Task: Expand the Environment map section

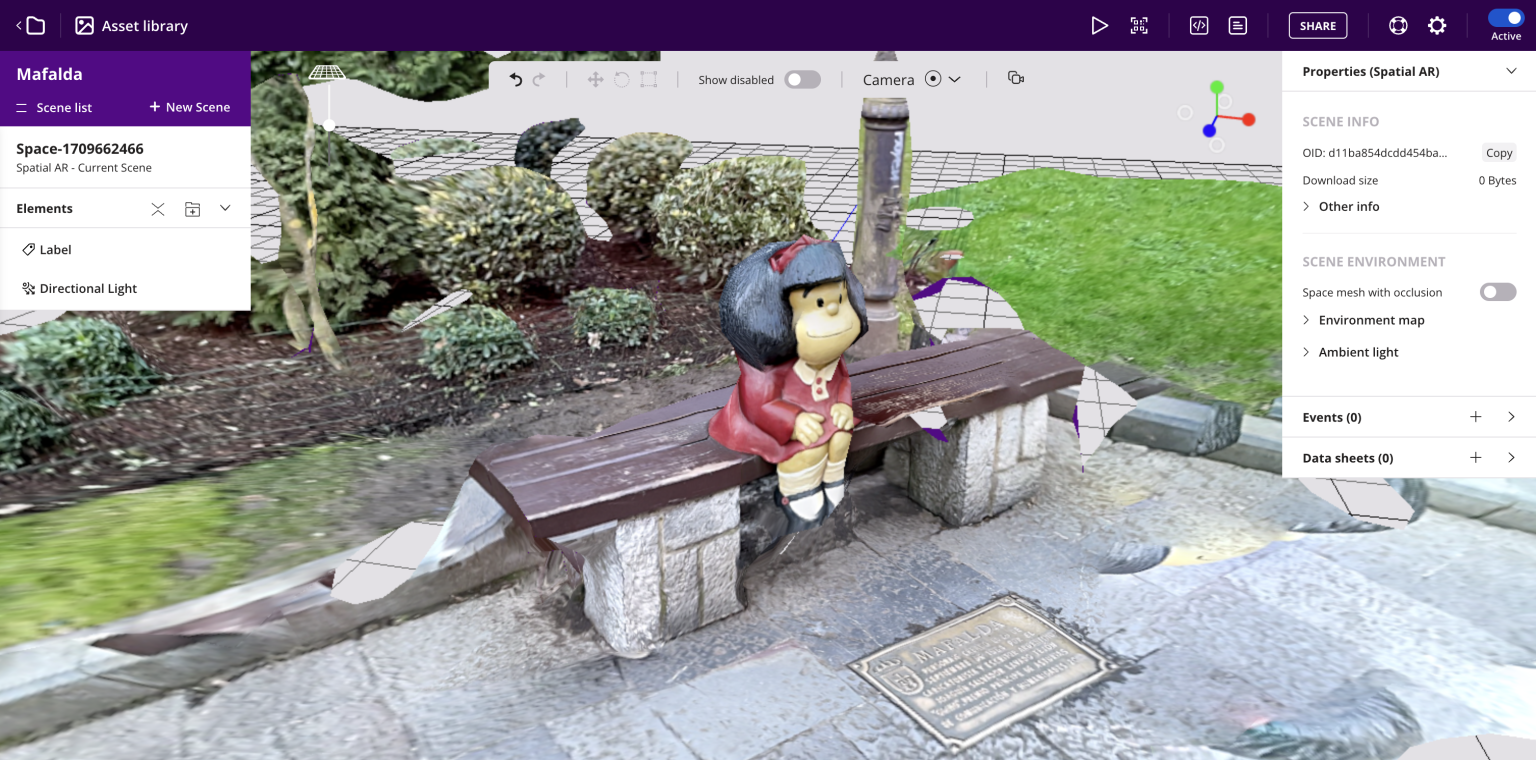Action: tap(1371, 319)
